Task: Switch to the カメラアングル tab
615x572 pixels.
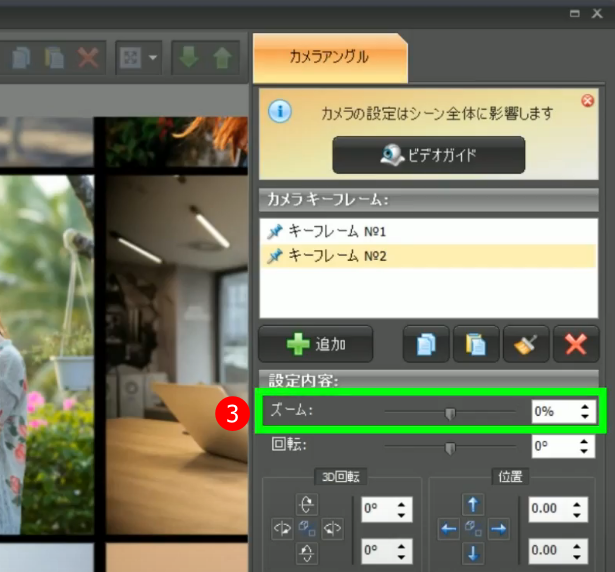Action: 329,57
